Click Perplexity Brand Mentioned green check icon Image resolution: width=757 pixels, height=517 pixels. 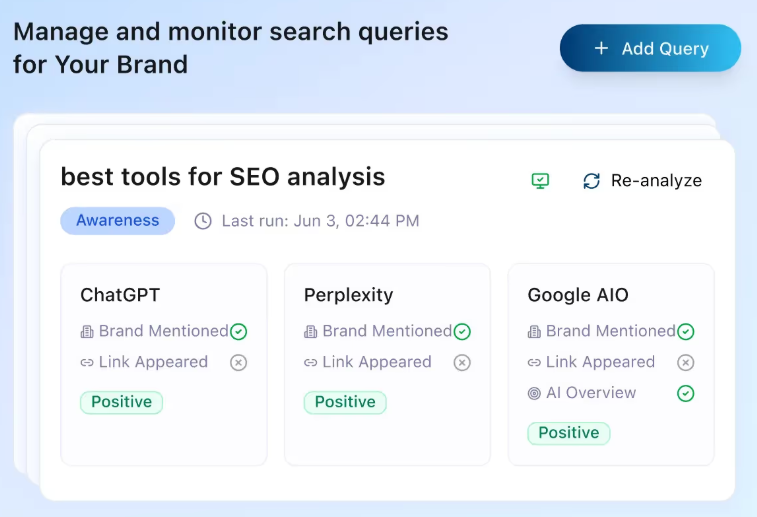tap(462, 332)
